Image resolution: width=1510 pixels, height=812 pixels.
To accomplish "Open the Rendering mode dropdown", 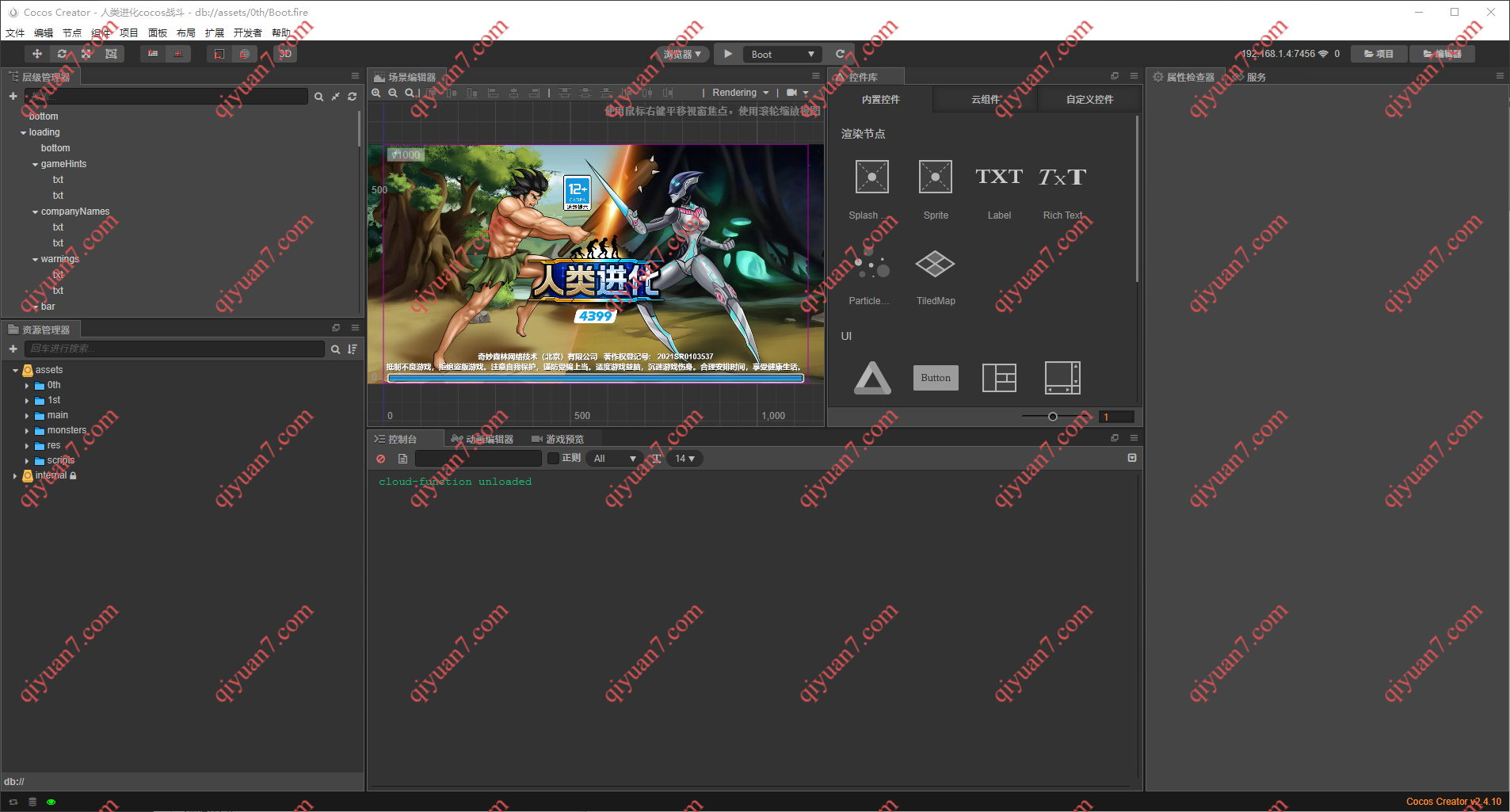I will coord(741,93).
